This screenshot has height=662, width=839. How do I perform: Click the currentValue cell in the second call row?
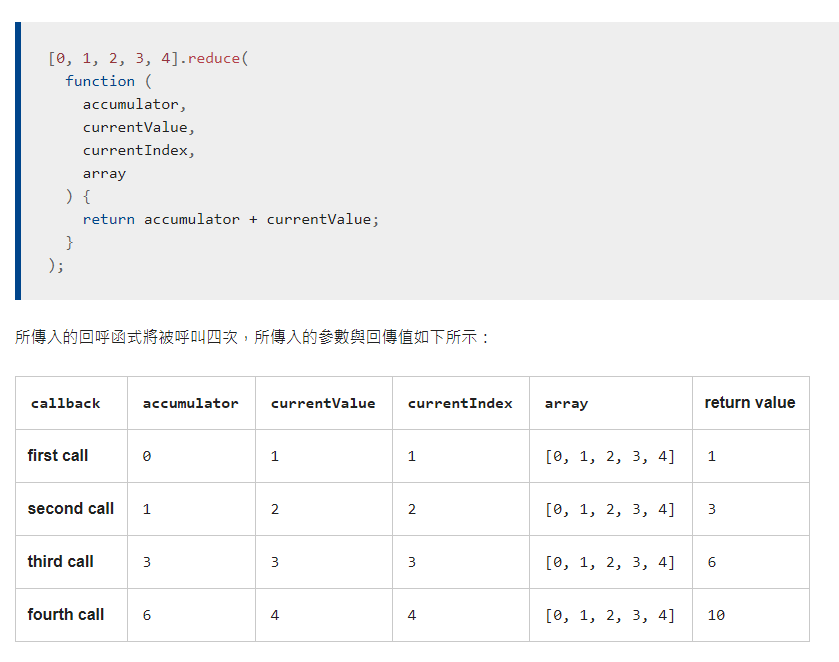[275, 509]
